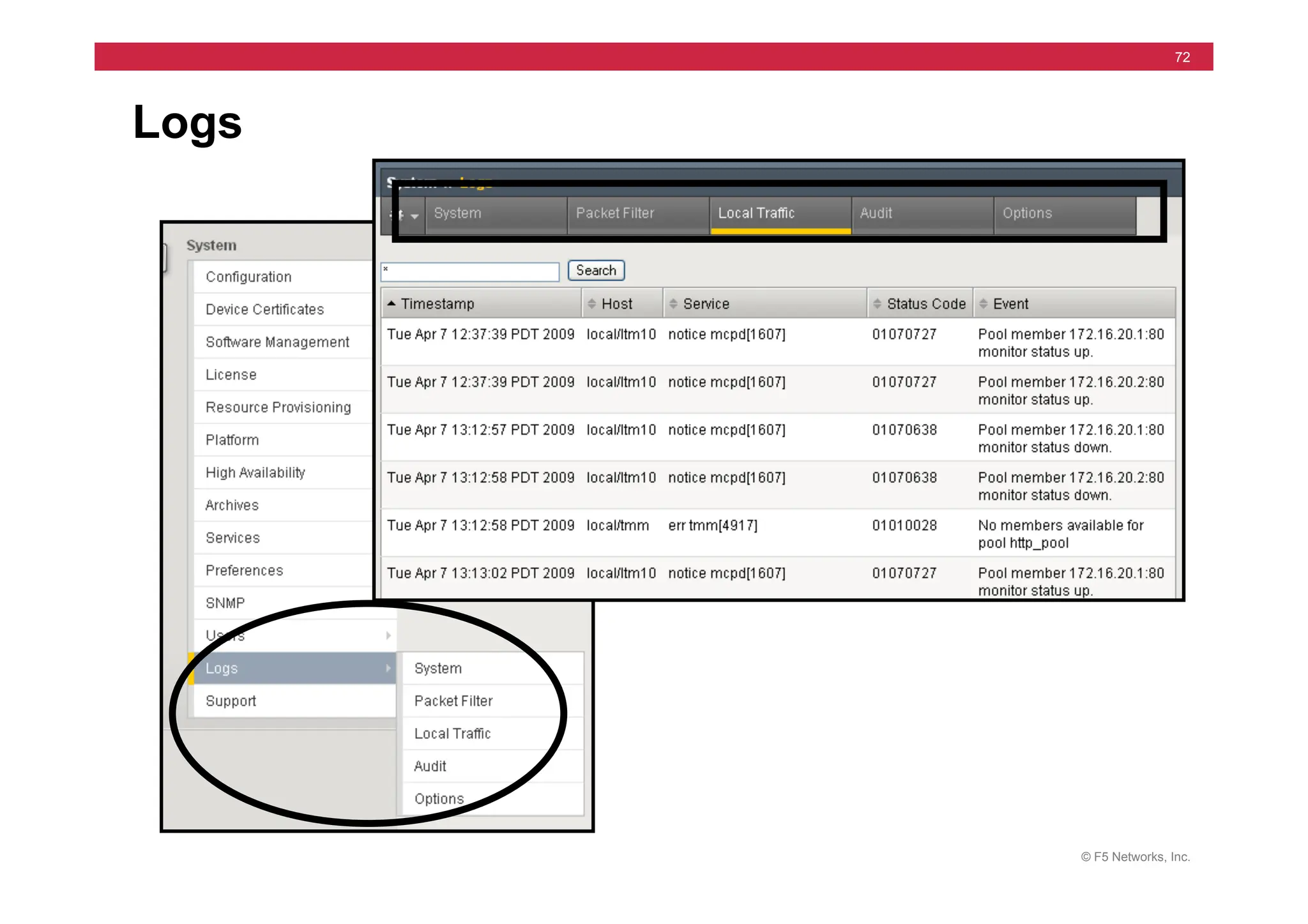Open the Support menu entry
This screenshot has height=924, width=1308.
(x=294, y=701)
